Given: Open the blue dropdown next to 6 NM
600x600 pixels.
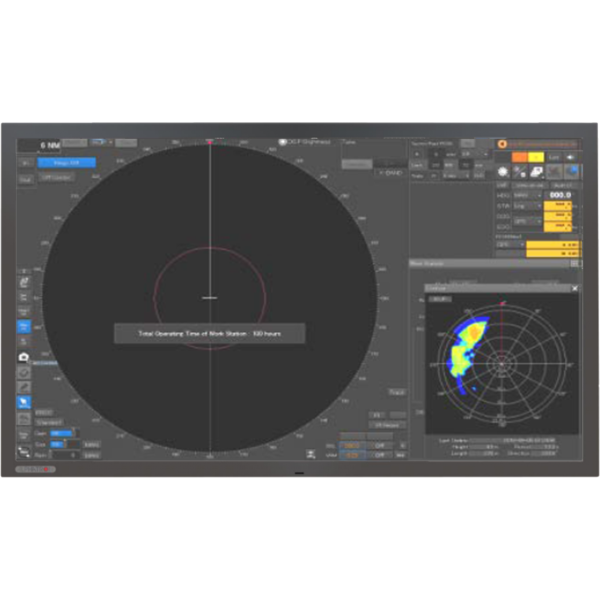Looking at the screenshot, I should tap(101, 142).
